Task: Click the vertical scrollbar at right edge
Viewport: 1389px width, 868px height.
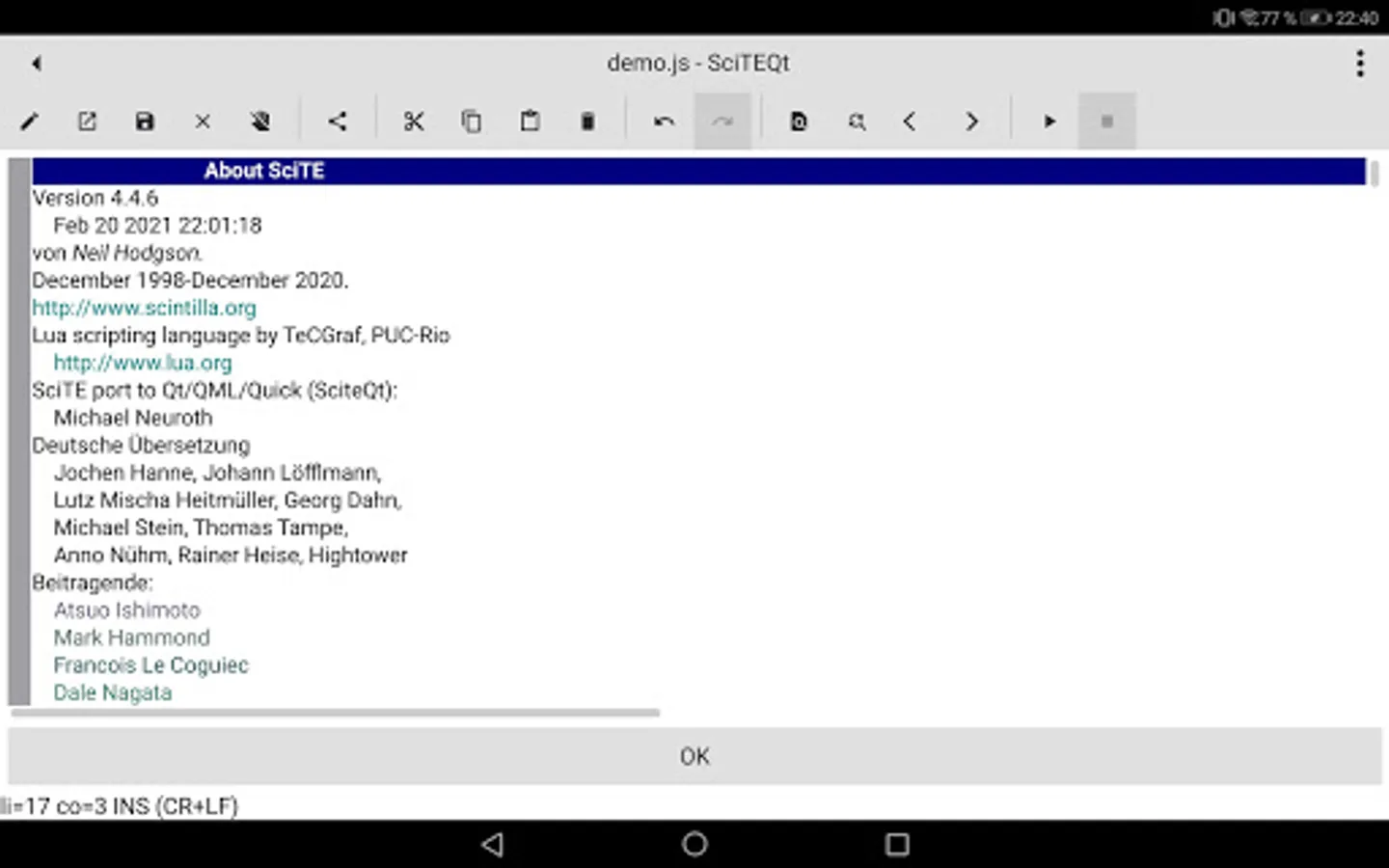Action: coord(1374,174)
